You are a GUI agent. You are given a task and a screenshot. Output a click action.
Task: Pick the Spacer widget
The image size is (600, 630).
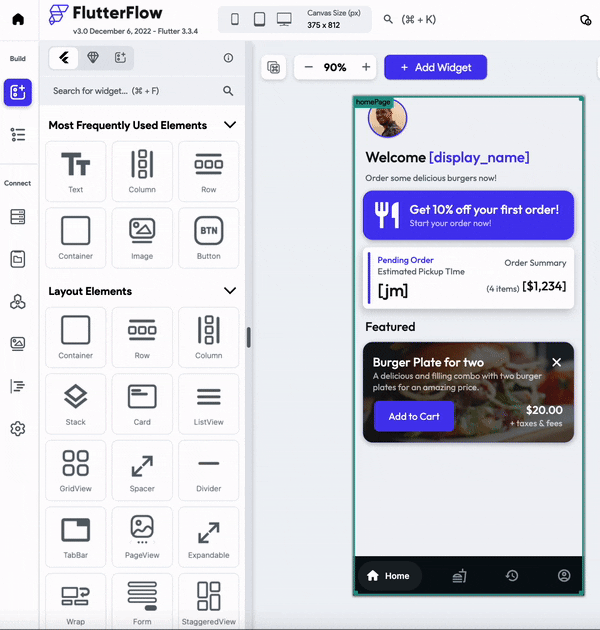(142, 470)
